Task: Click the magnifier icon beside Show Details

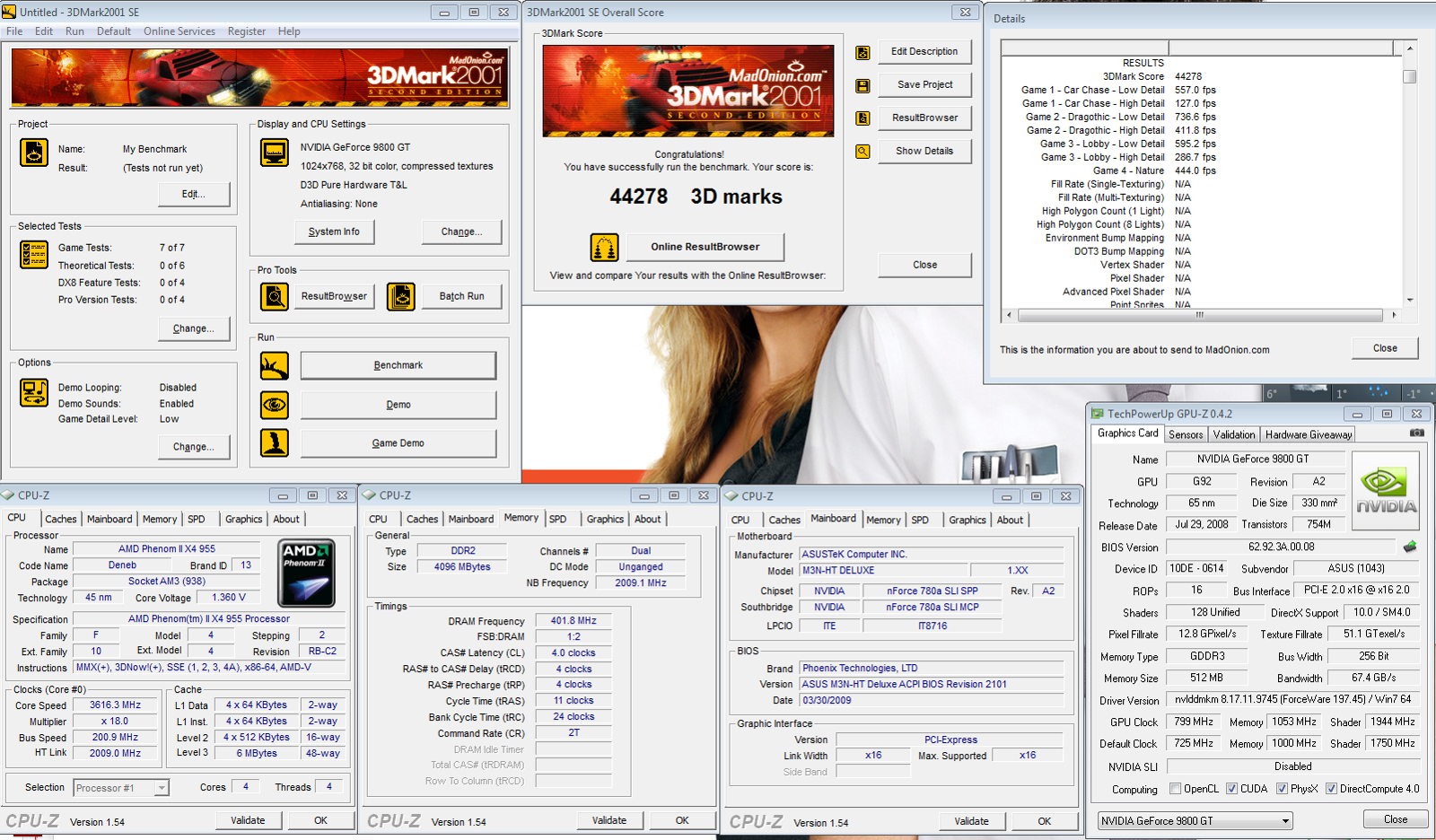Action: coord(862,152)
